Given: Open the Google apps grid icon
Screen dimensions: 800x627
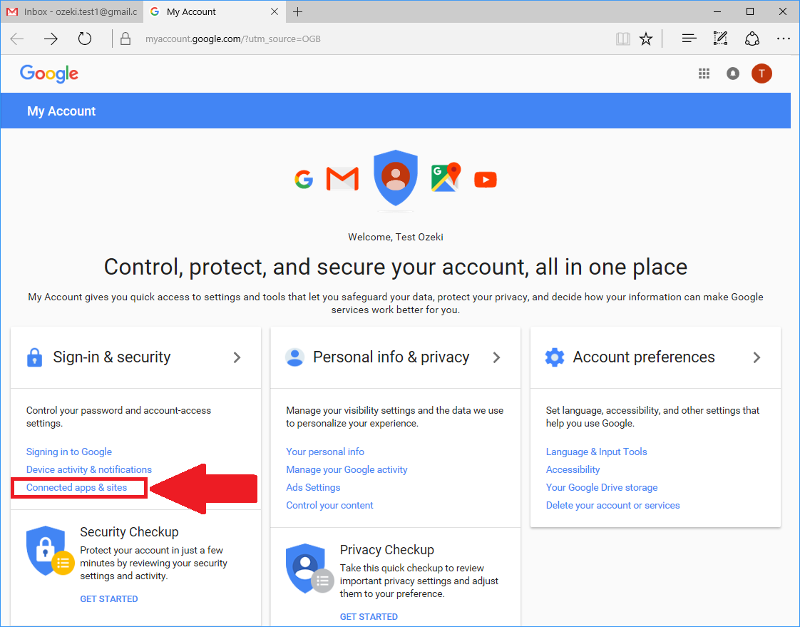Looking at the screenshot, I should point(704,73).
